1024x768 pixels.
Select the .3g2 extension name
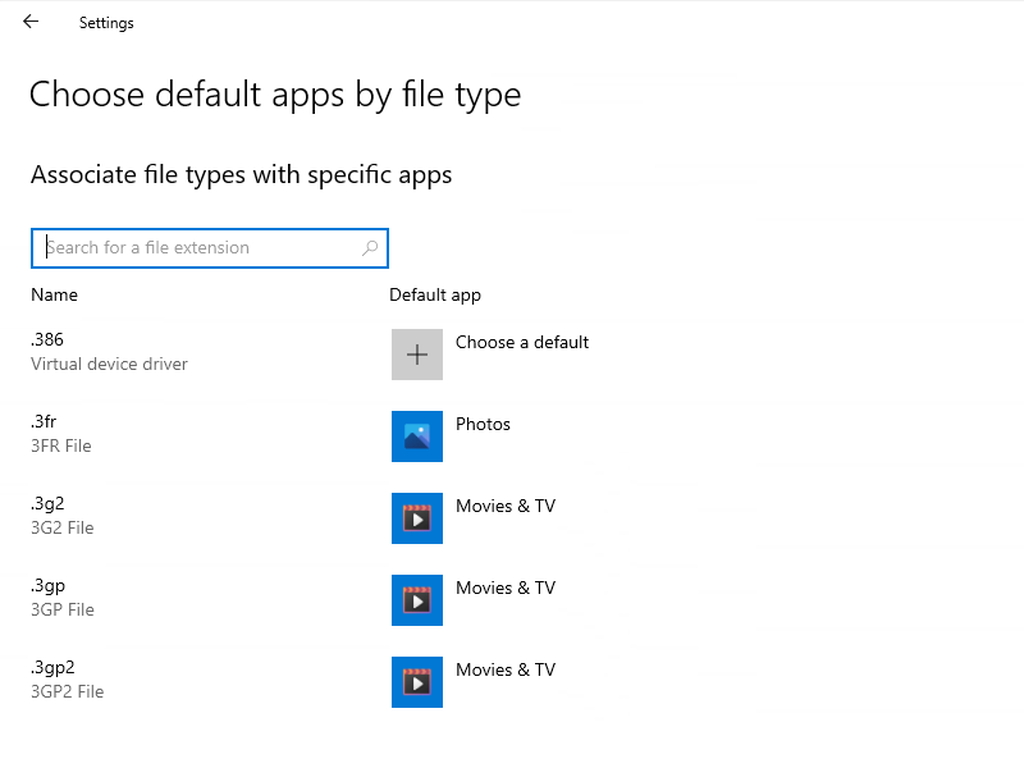(x=47, y=504)
